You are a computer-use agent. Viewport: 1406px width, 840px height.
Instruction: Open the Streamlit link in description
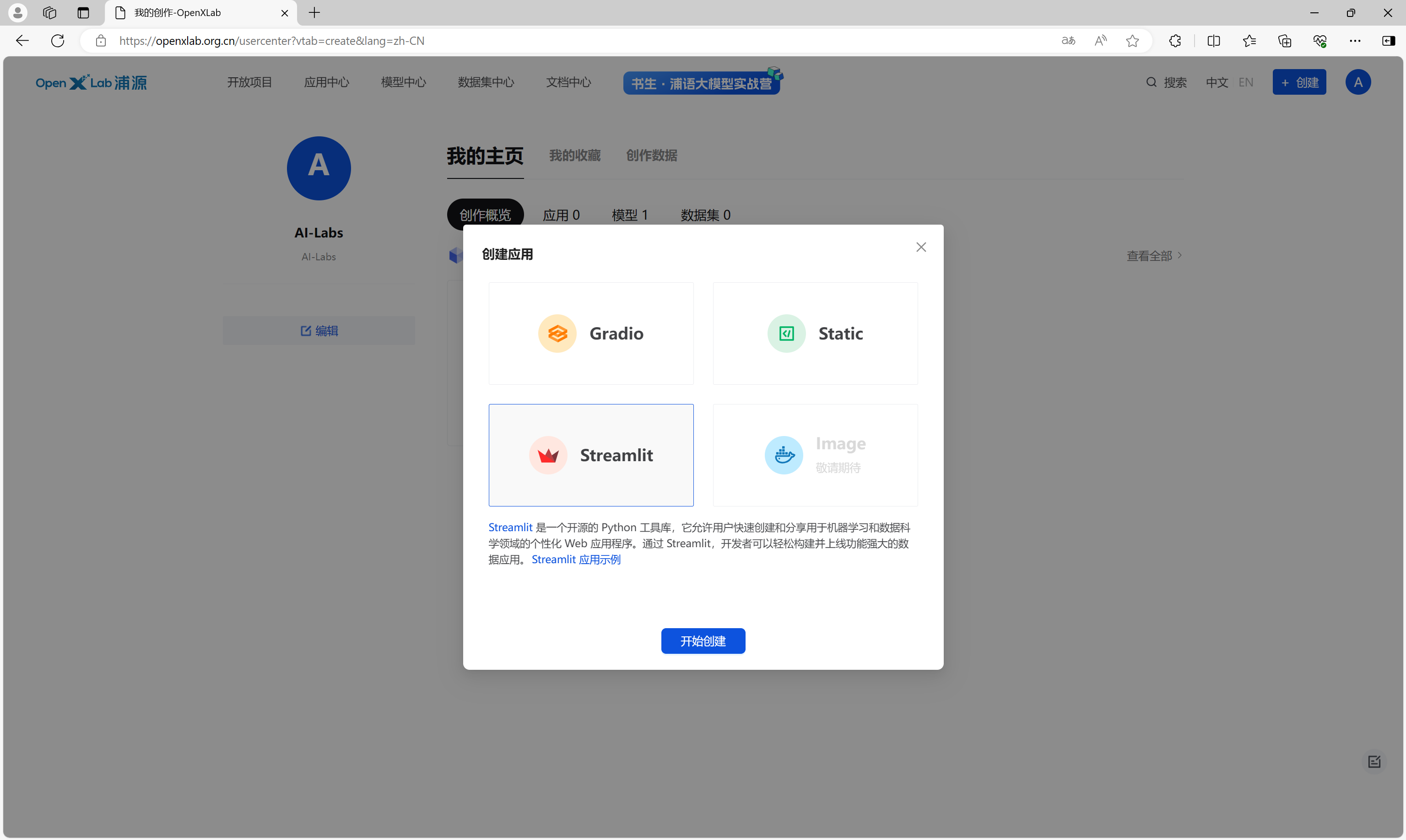[x=510, y=527]
